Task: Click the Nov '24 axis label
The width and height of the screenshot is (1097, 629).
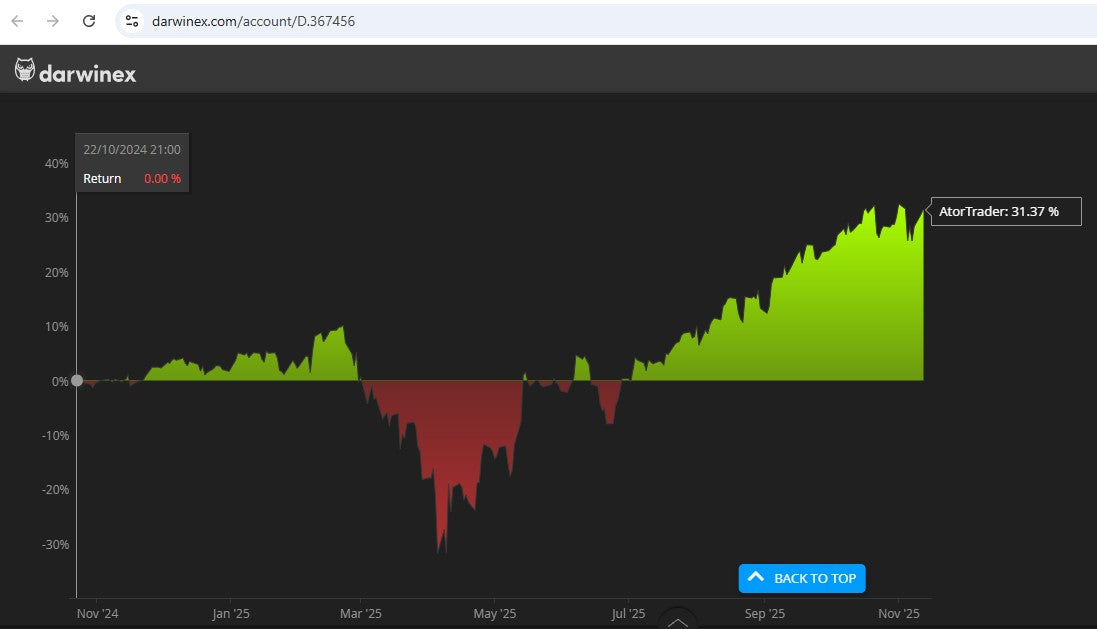Action: (97, 614)
